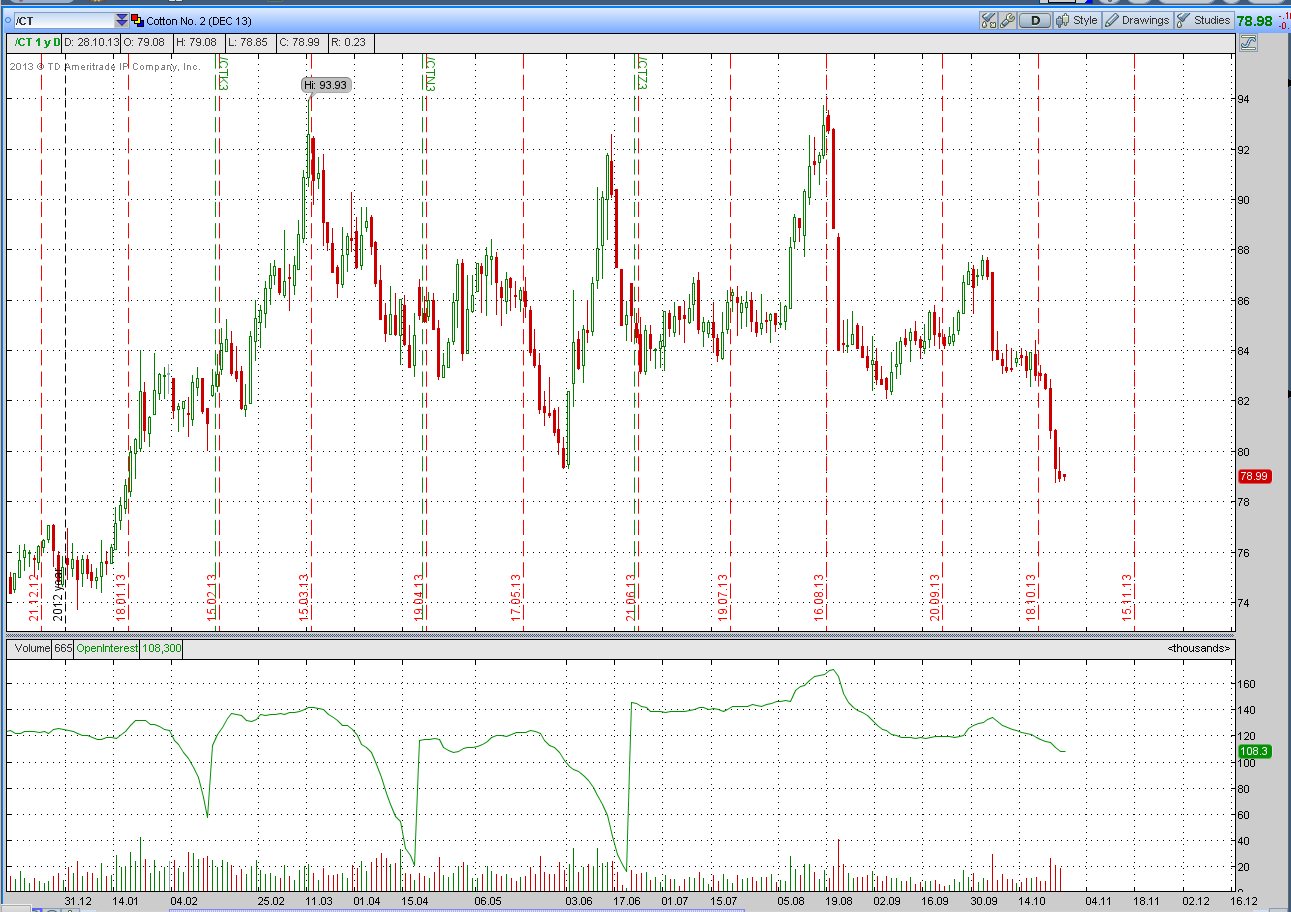The image size is (1291, 912).
Task: Click the Cotton No. 2 (DEC 13) title
Action: (x=199, y=20)
